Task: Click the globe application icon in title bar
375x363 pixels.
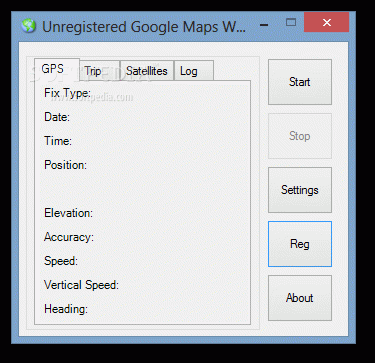Action: click(x=29, y=26)
